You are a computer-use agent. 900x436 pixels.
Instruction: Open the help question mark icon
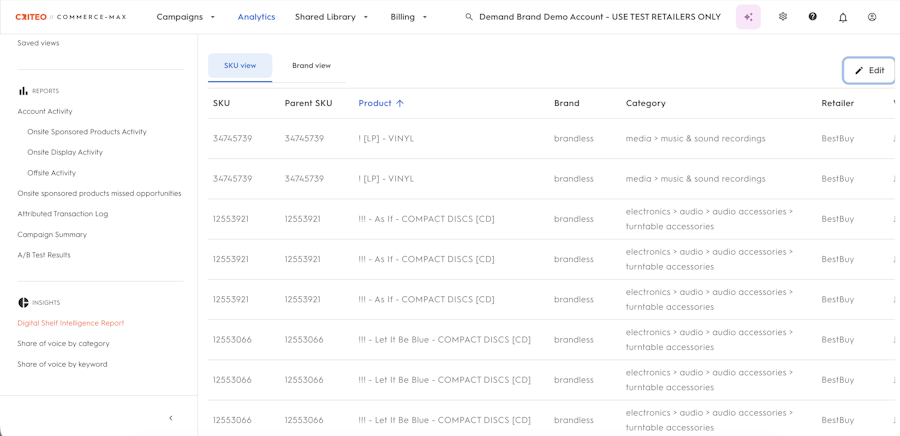point(813,17)
